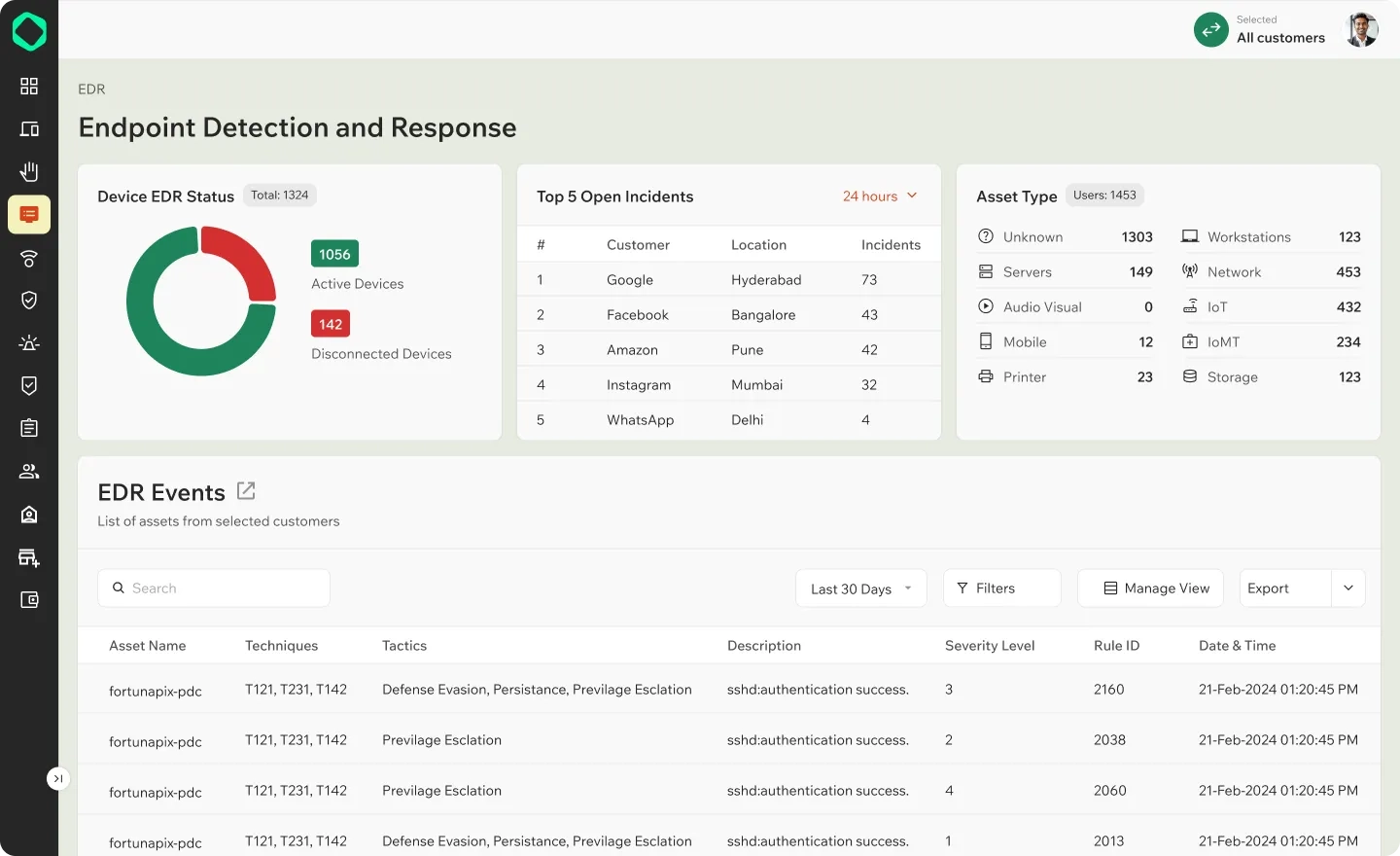
Task: Sort by Date & Time column header
Action: click(1237, 645)
